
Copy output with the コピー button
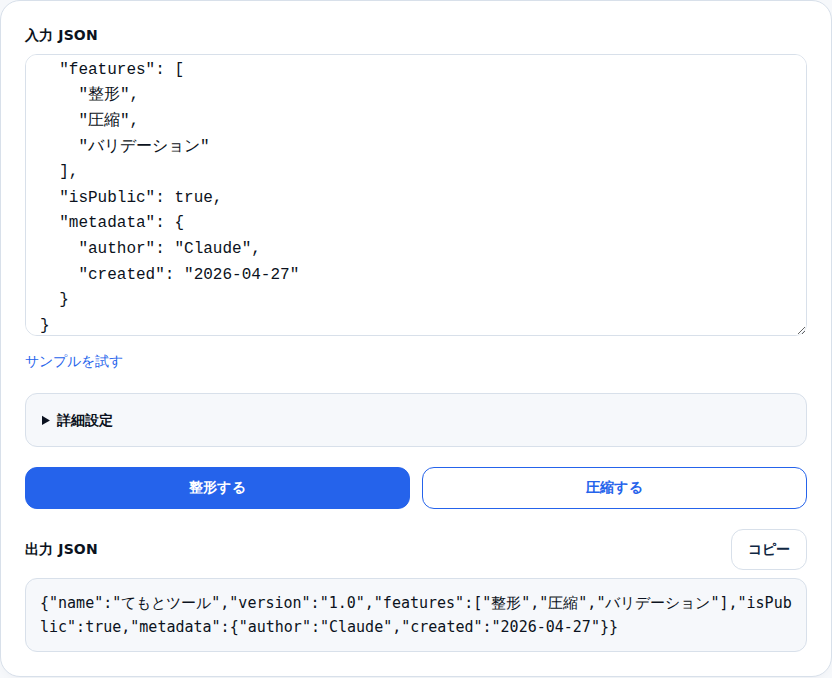pos(768,549)
